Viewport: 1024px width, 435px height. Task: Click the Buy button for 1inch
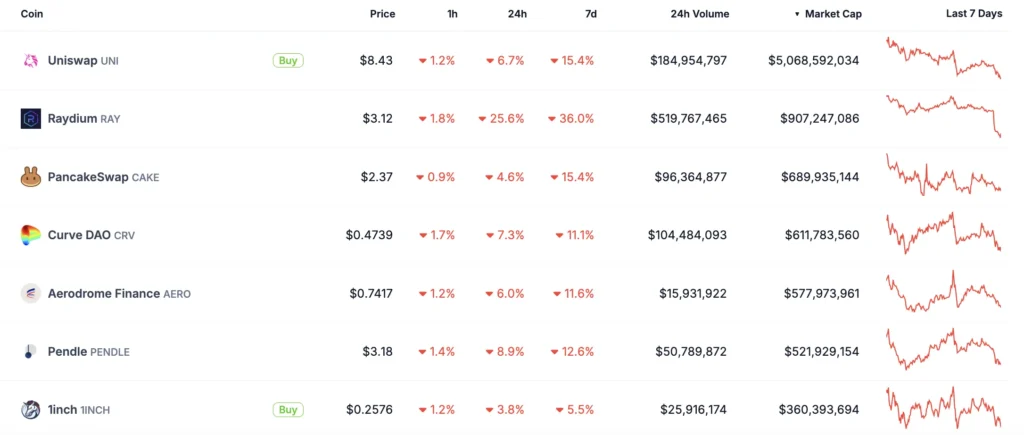pyautogui.click(x=288, y=410)
